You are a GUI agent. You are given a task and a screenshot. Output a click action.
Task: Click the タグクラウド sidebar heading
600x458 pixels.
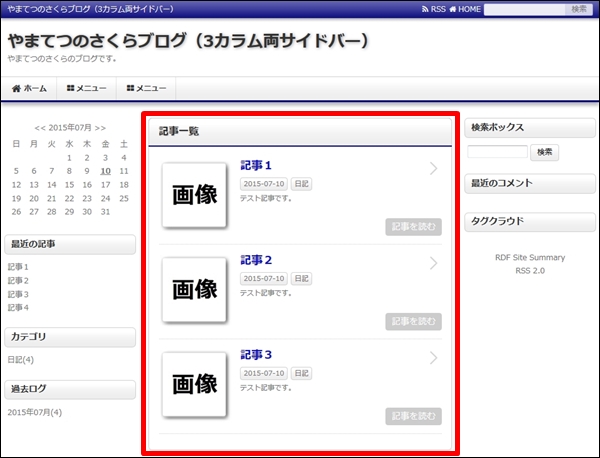(530, 222)
